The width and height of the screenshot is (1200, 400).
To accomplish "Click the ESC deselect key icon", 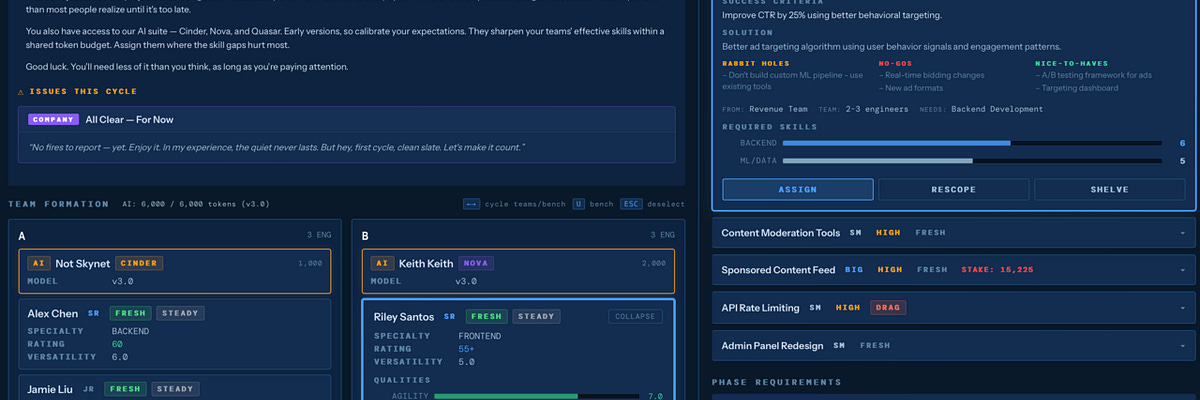I will click(631, 204).
